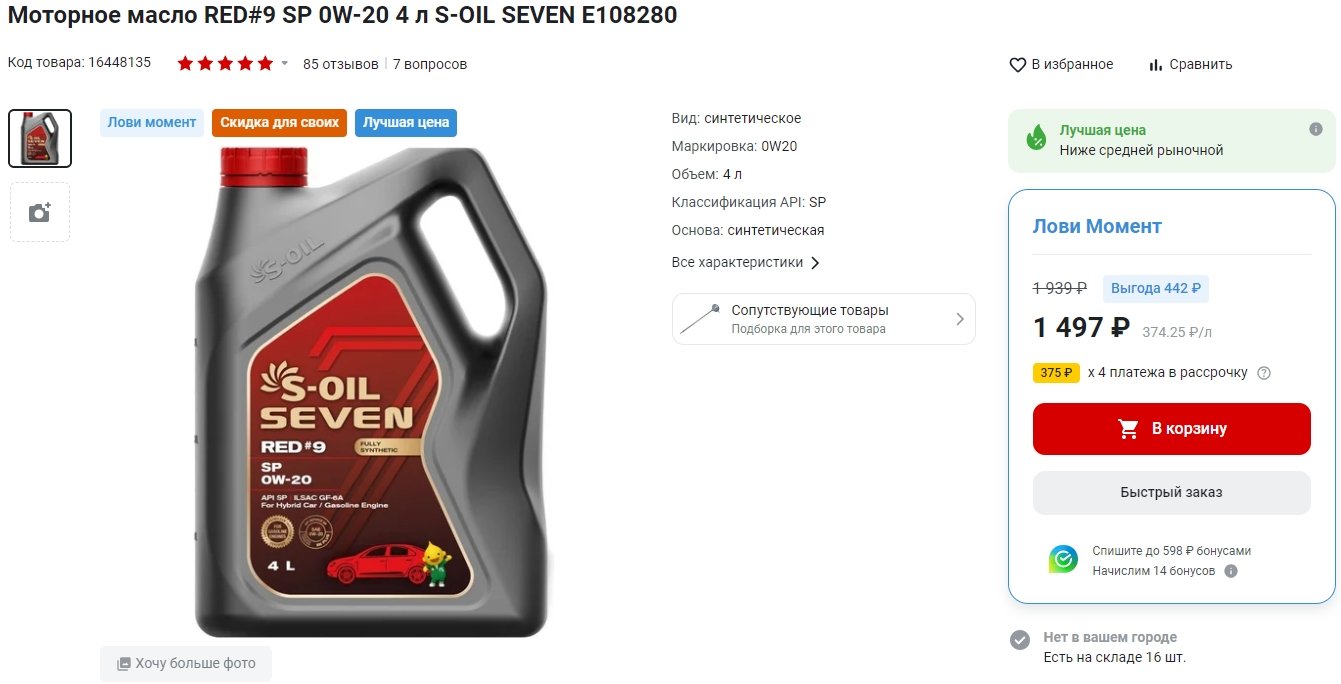Open Сопутствующие товары selection panel

(824, 319)
